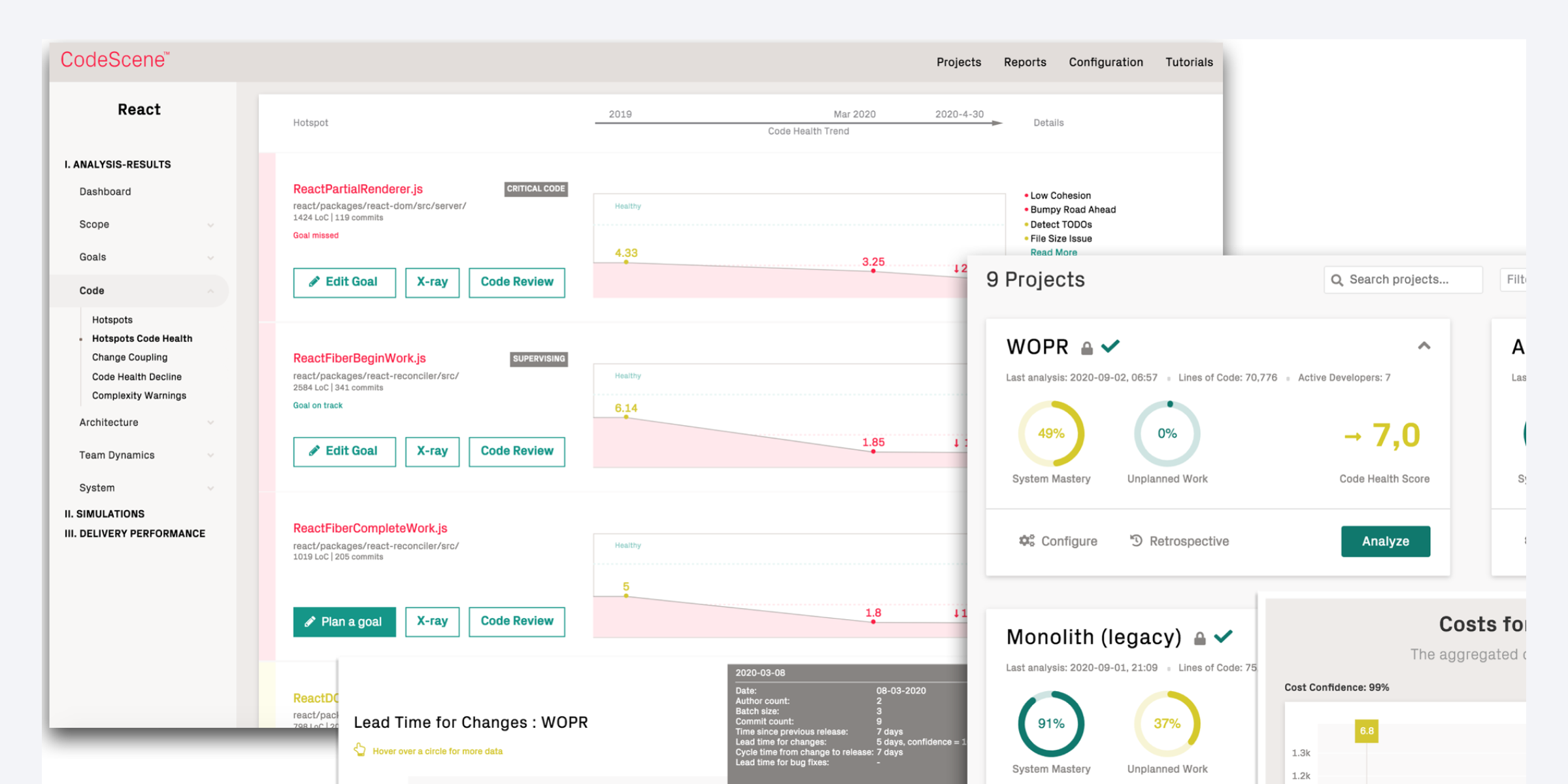
Task: Select Hotspots under Code
Action: [112, 320]
